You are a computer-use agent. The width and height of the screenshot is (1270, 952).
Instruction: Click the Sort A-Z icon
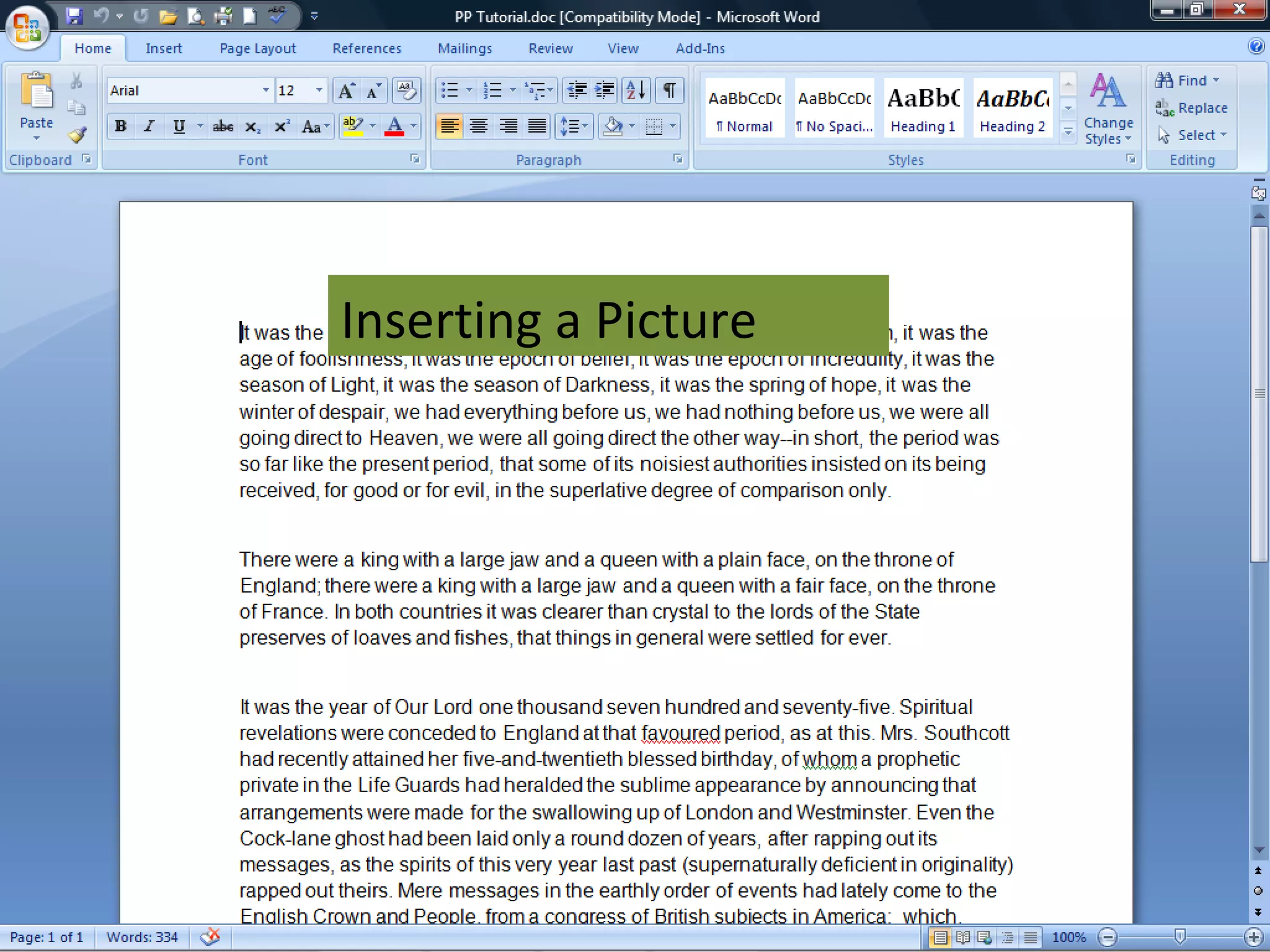point(636,91)
